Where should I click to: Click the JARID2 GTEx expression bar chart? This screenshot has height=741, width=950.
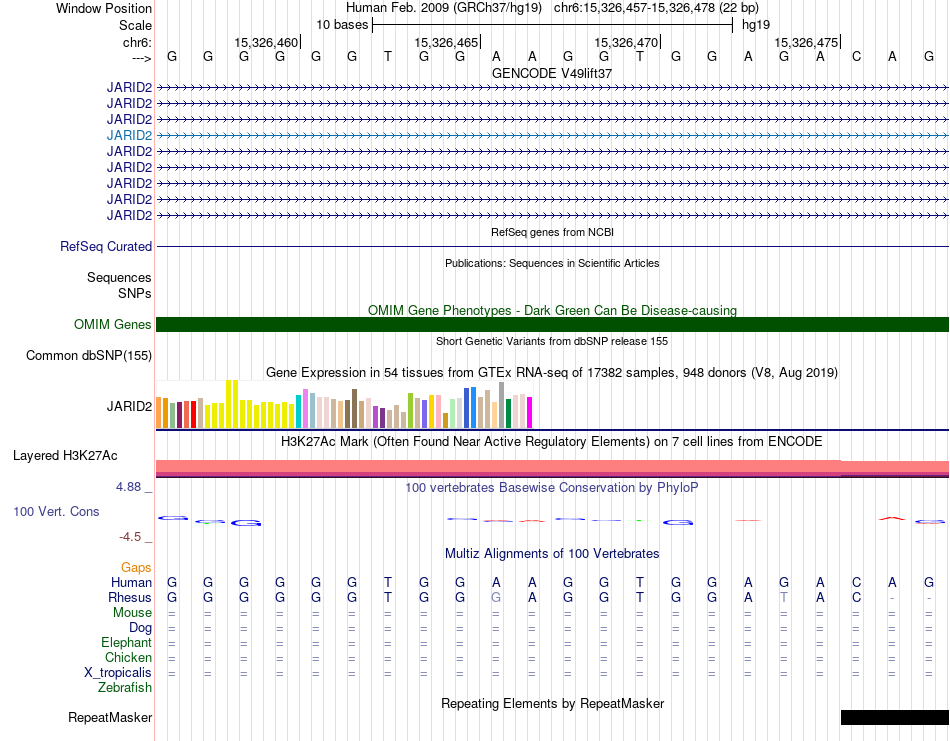tap(344, 404)
